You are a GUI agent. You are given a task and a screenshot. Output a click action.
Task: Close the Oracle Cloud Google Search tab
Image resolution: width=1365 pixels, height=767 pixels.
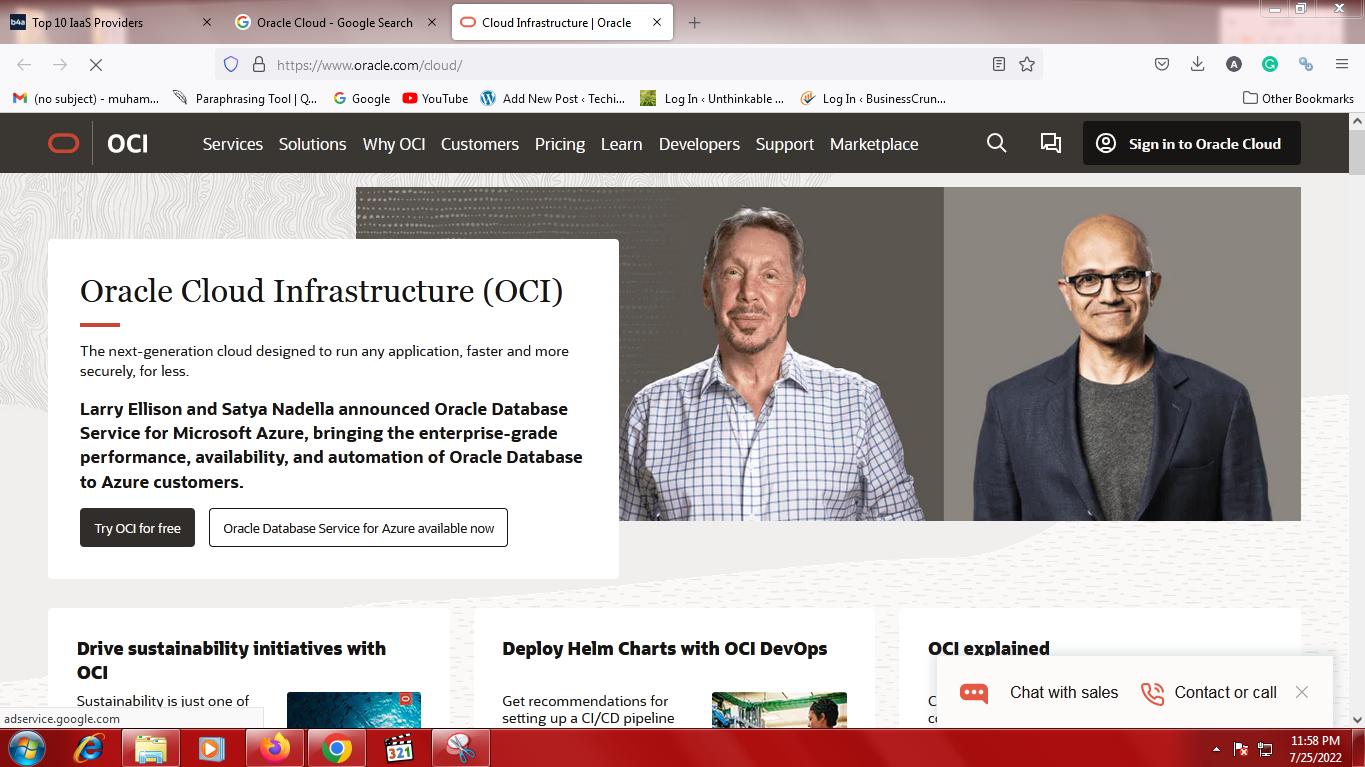click(x=432, y=22)
